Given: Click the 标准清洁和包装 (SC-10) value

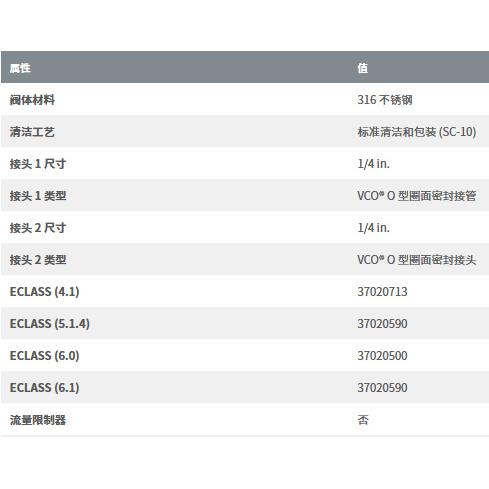Looking at the screenshot, I should [417, 132].
